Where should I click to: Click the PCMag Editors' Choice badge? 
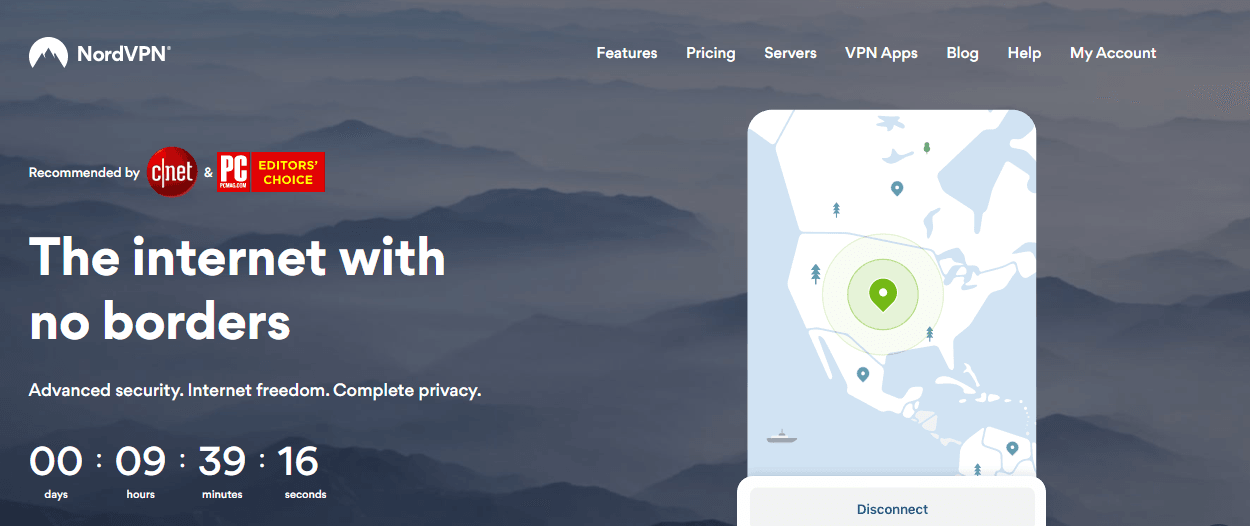point(271,172)
